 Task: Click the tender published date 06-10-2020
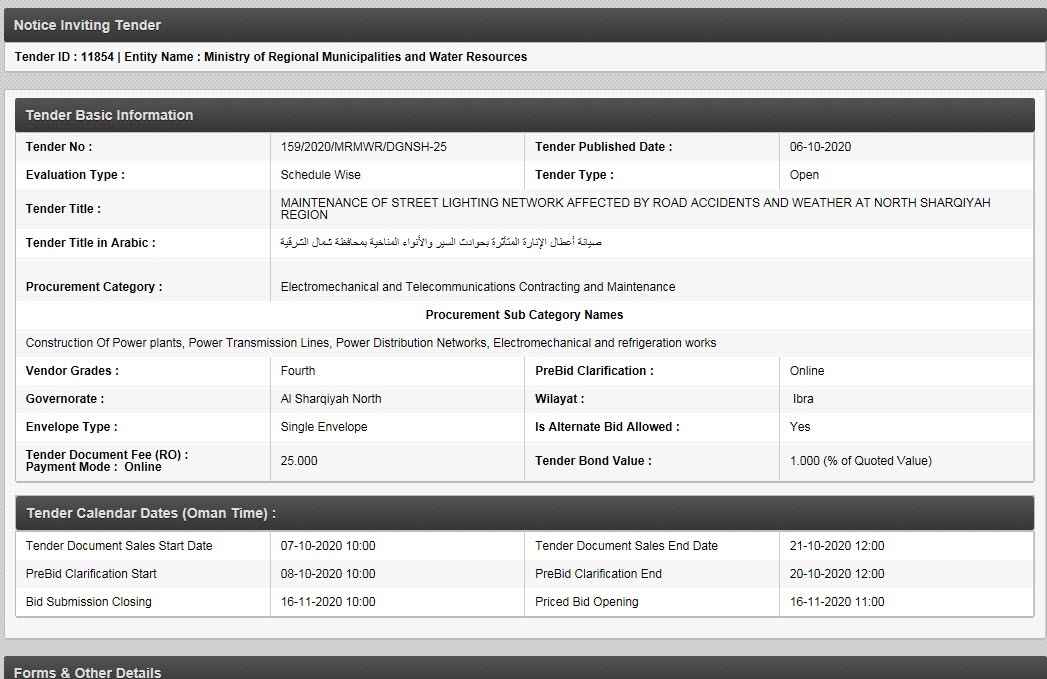[820, 147]
